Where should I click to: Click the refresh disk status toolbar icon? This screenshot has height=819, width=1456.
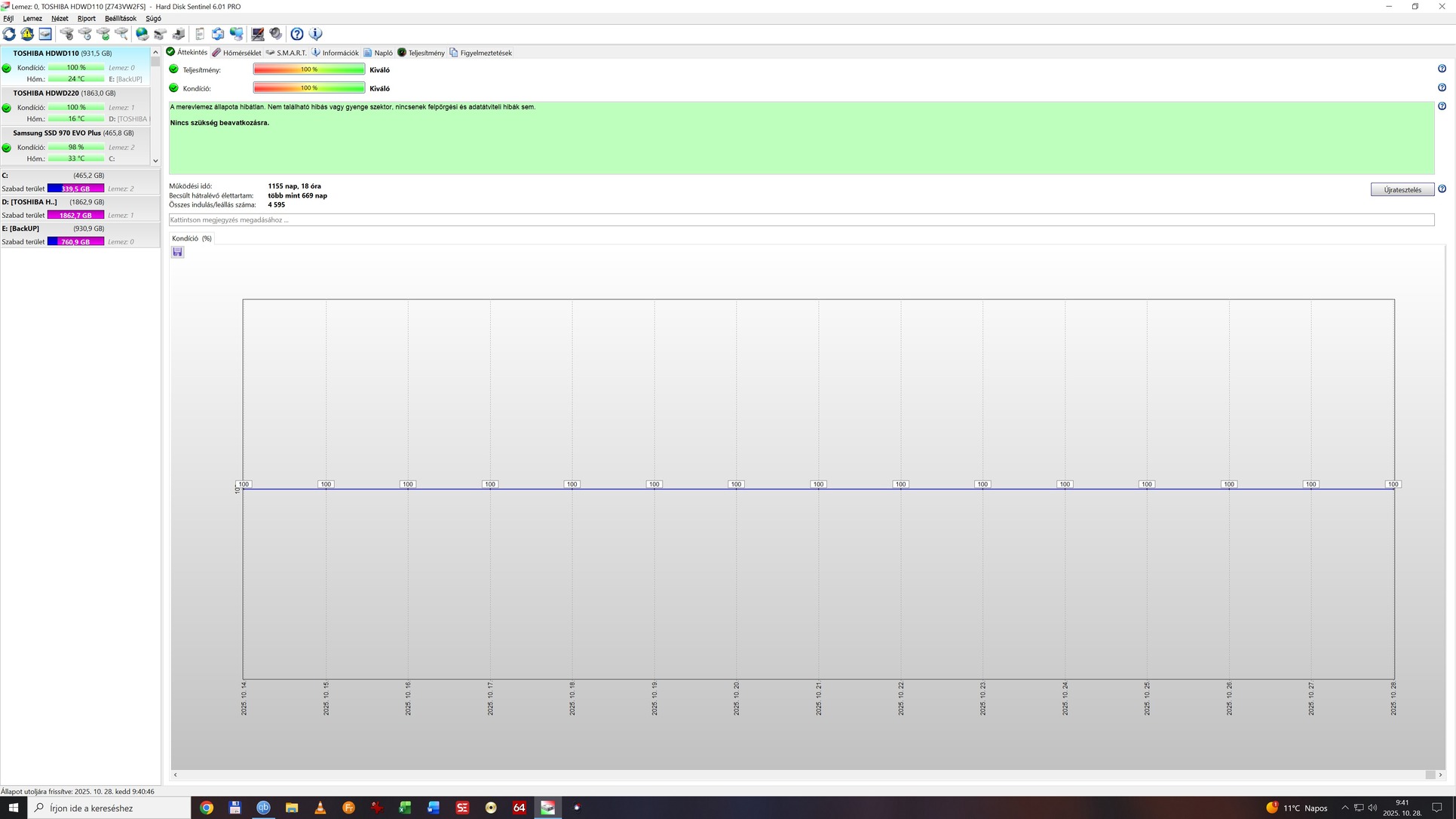point(9,34)
